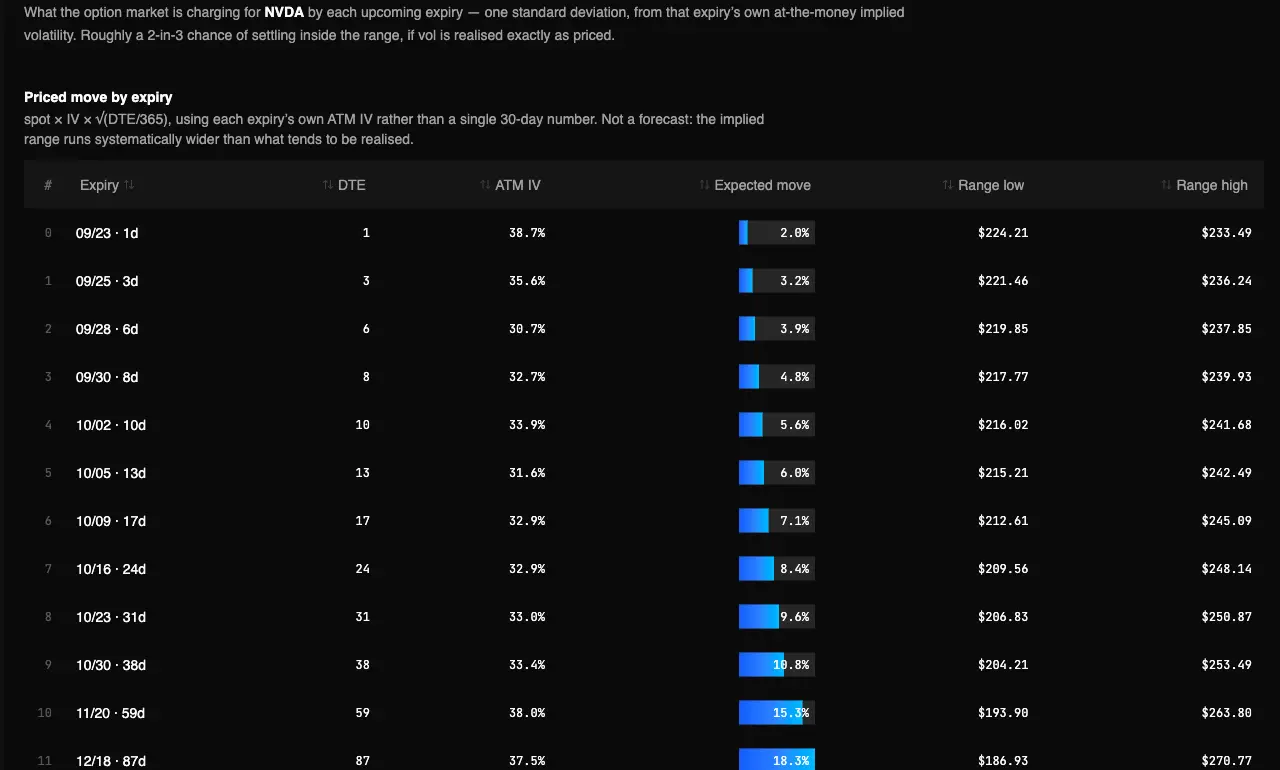Select the 10/09 · 17d expiry cell
This screenshot has width=1280, height=770.
coord(111,521)
